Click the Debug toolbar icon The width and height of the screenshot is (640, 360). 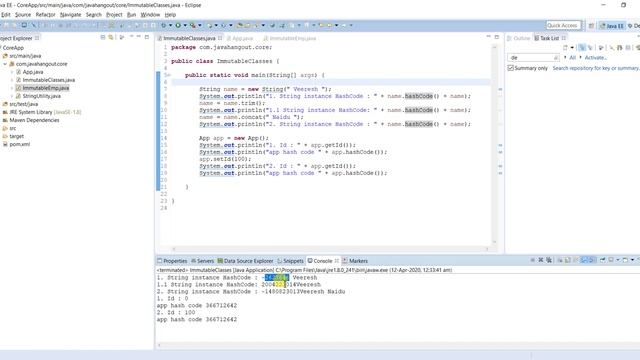click(163, 25)
